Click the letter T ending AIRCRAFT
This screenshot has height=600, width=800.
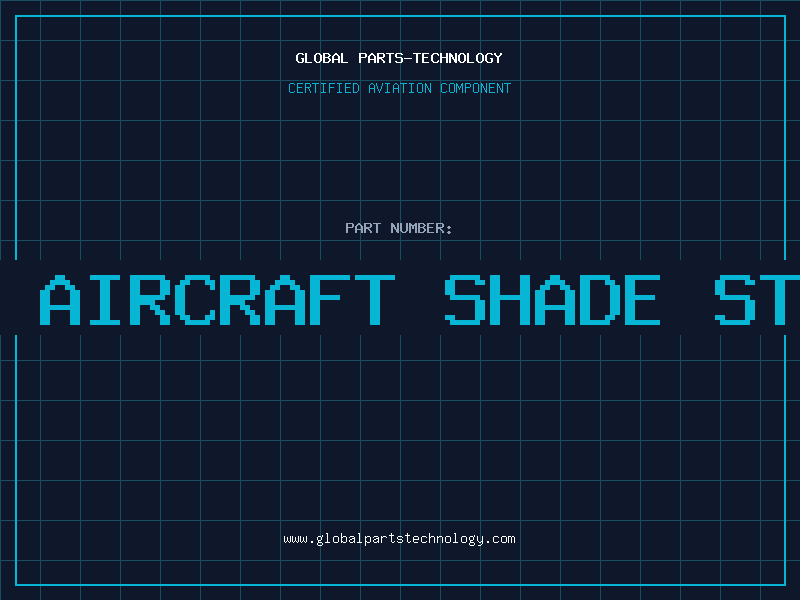point(375,300)
